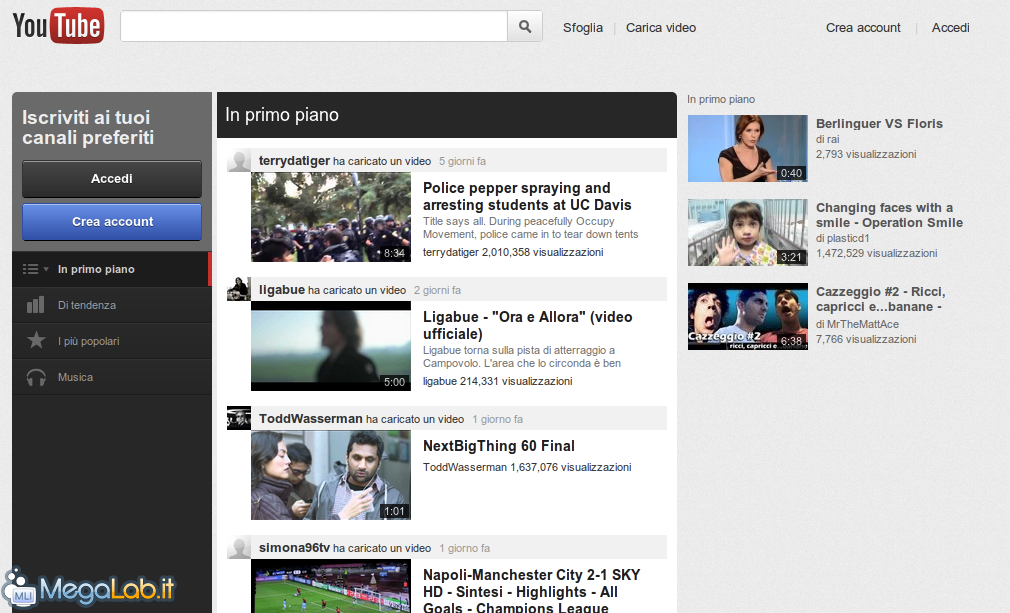
Task: Click 'ligabue 214,331 visualizzazioni' text
Action: [497, 381]
